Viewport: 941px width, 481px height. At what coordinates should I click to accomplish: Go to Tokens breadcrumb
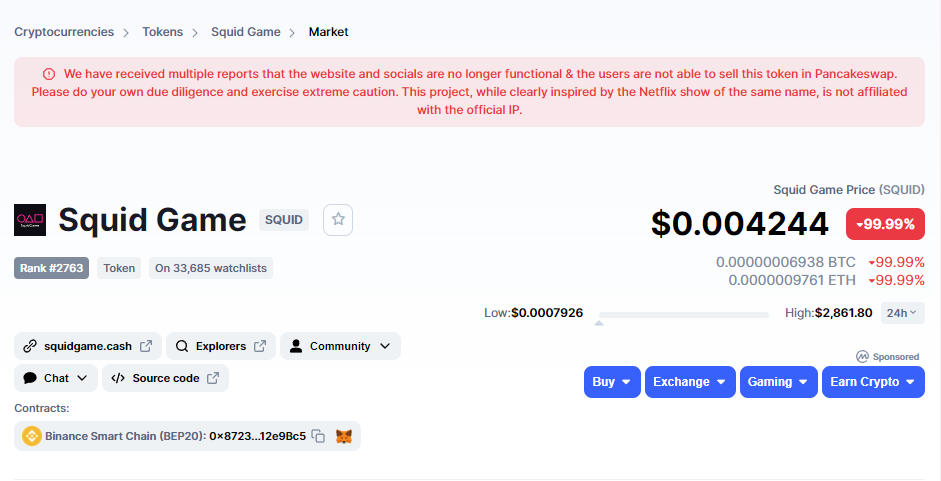[162, 32]
